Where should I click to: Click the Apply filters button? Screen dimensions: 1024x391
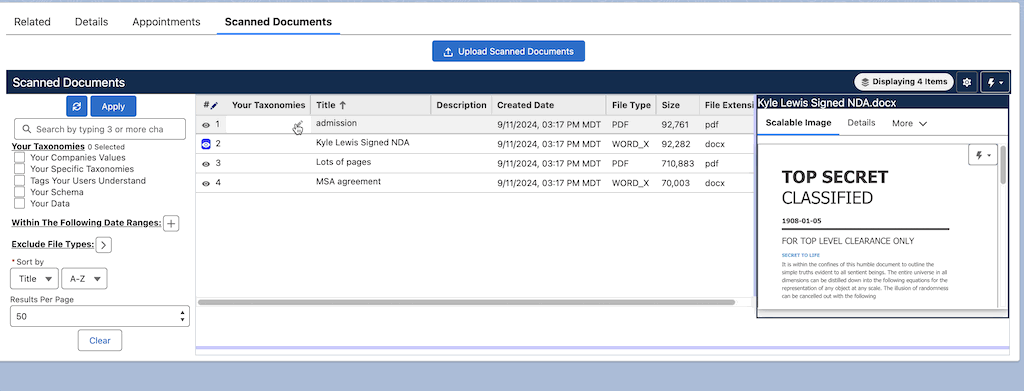(x=113, y=106)
